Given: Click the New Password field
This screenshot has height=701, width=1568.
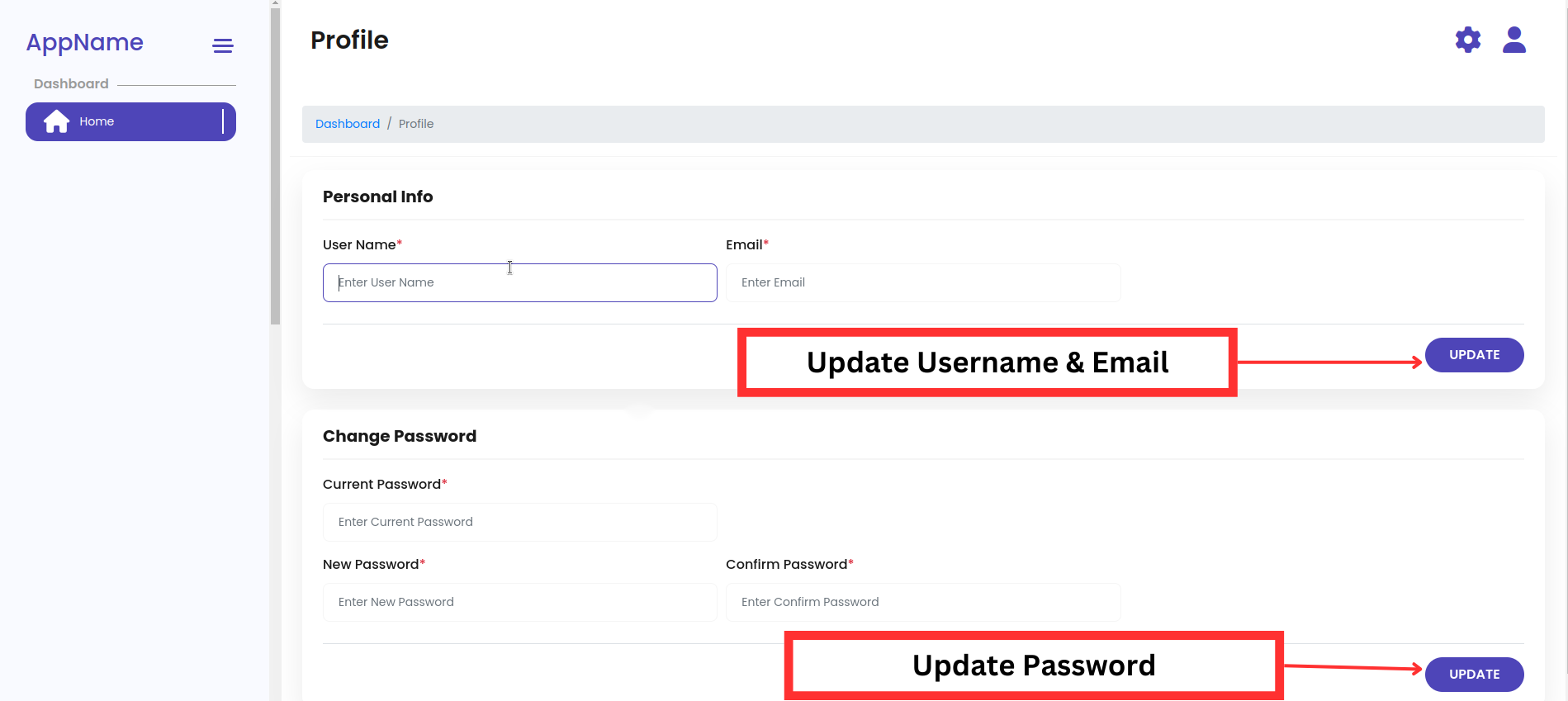Looking at the screenshot, I should click(519, 602).
